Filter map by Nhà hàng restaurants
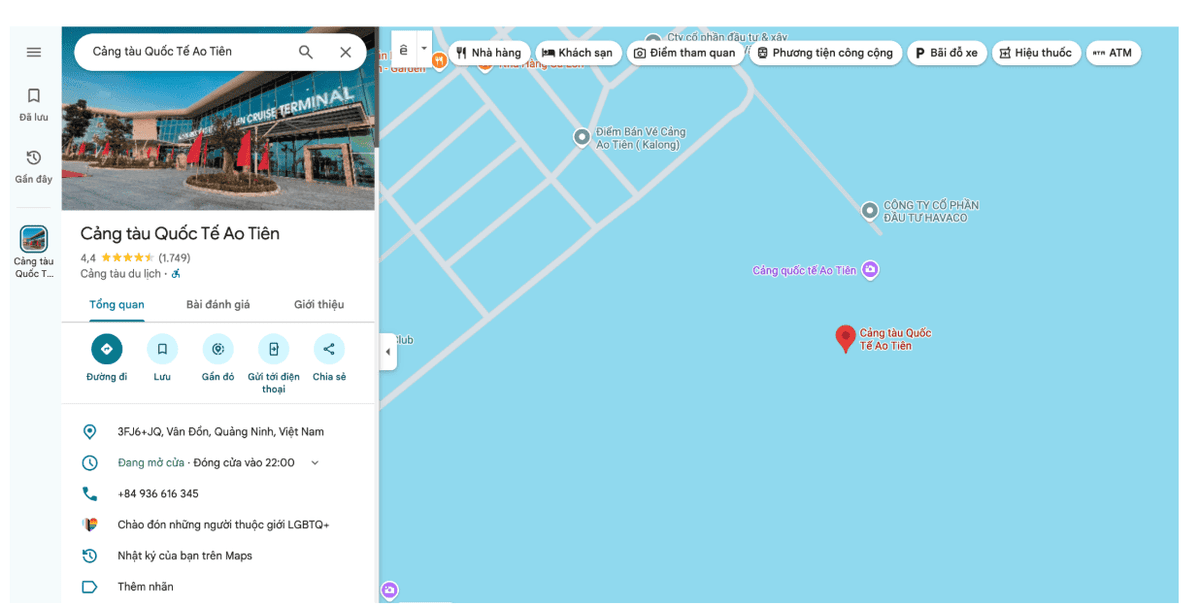The image size is (1200, 614). pyautogui.click(x=489, y=53)
